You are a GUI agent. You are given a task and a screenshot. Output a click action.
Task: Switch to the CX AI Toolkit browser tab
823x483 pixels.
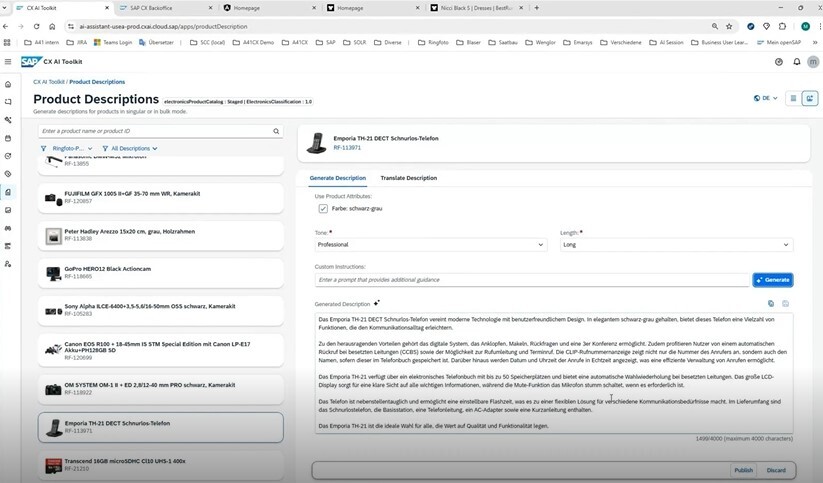[x=62, y=8]
